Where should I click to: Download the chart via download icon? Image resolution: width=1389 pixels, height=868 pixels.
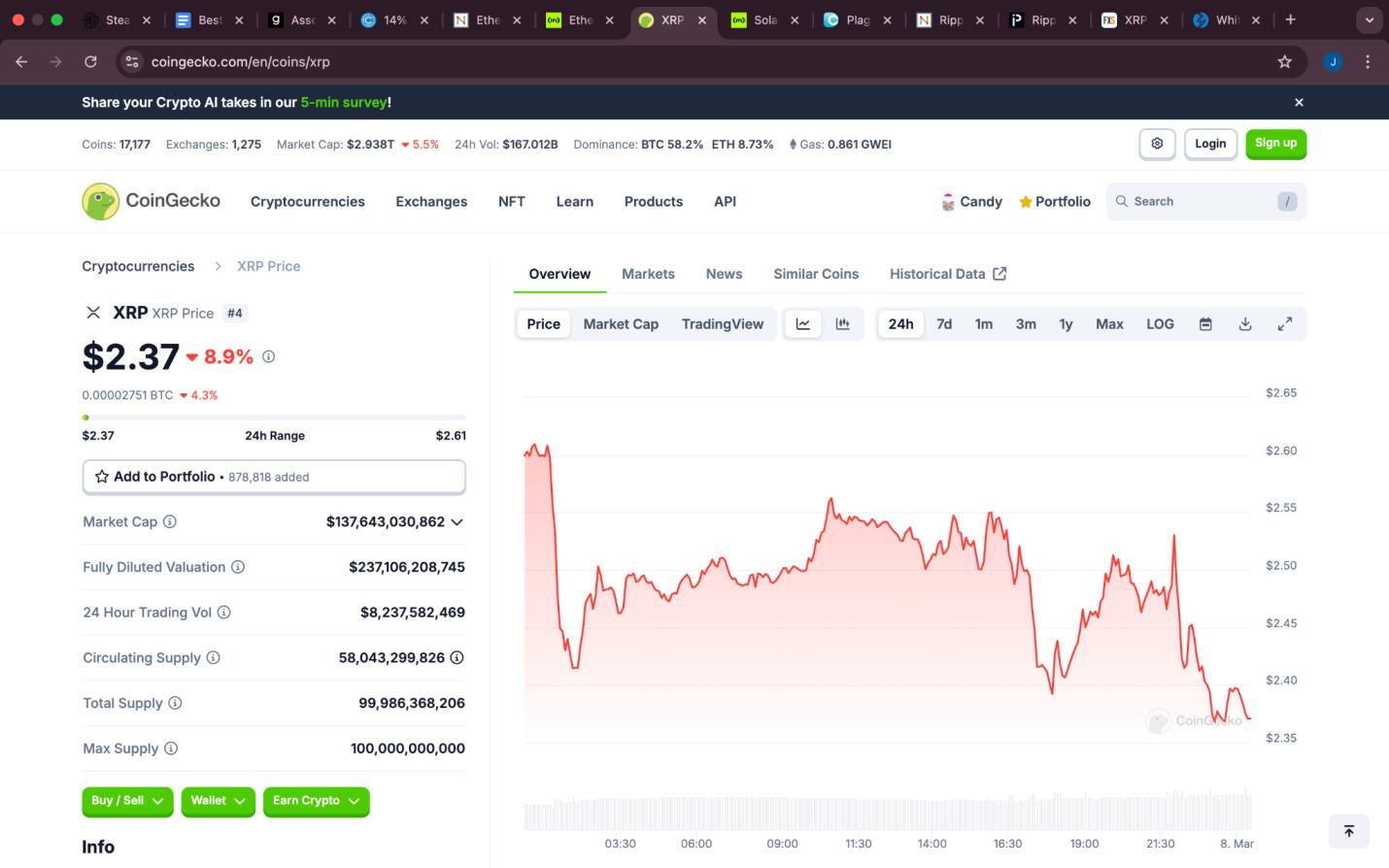point(1245,323)
